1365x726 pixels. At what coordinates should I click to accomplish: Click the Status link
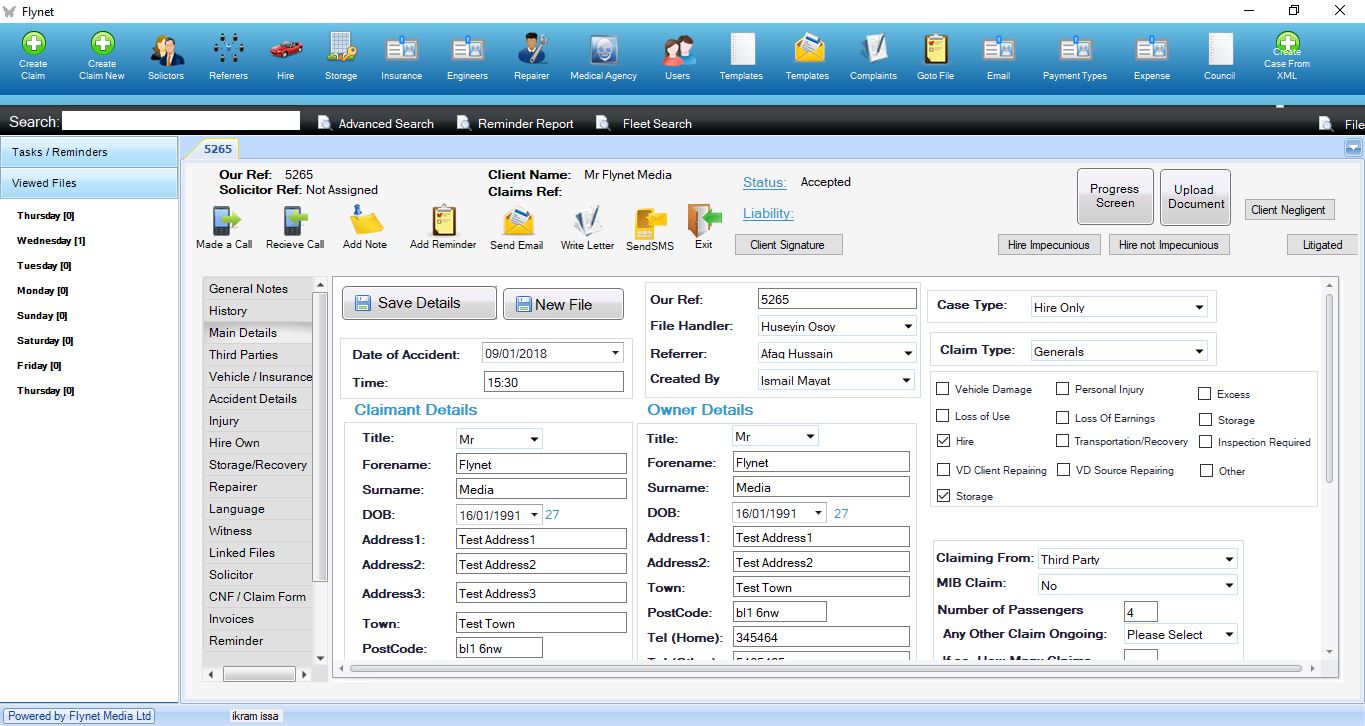tap(764, 183)
